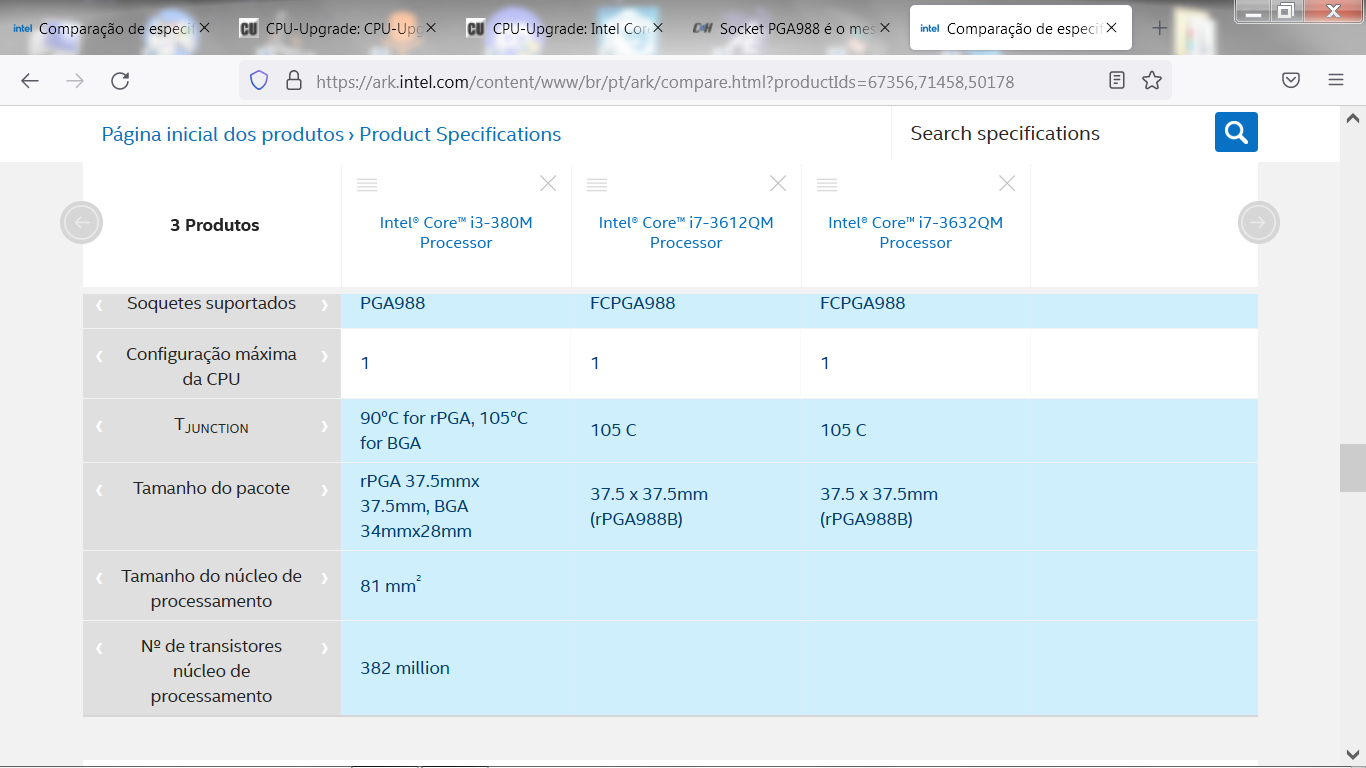Click the left carousel arrow beside 3 Produtos
1366x768 pixels.
coord(81,222)
